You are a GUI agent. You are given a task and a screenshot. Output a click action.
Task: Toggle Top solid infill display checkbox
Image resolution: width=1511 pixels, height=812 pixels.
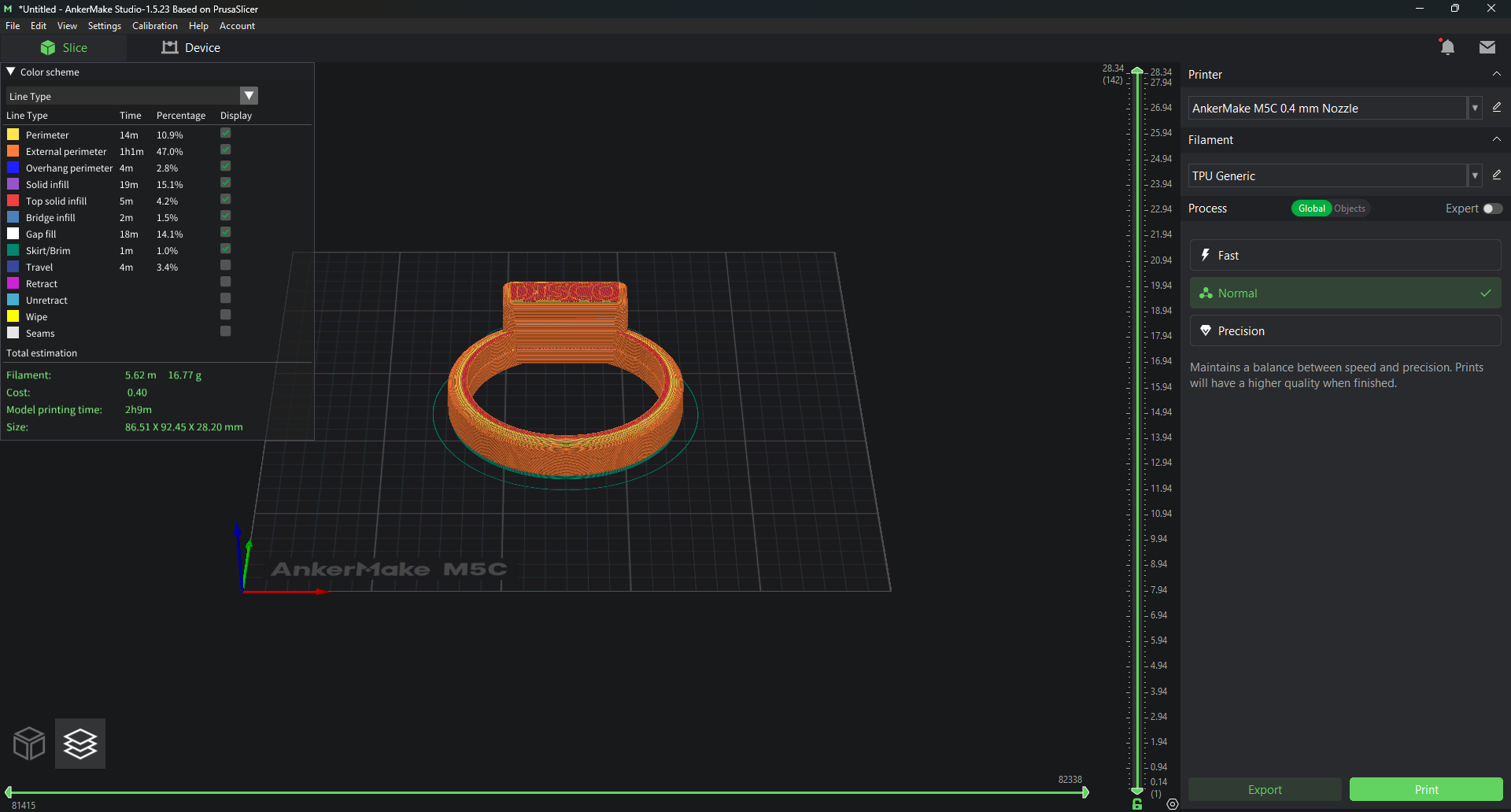pos(226,199)
